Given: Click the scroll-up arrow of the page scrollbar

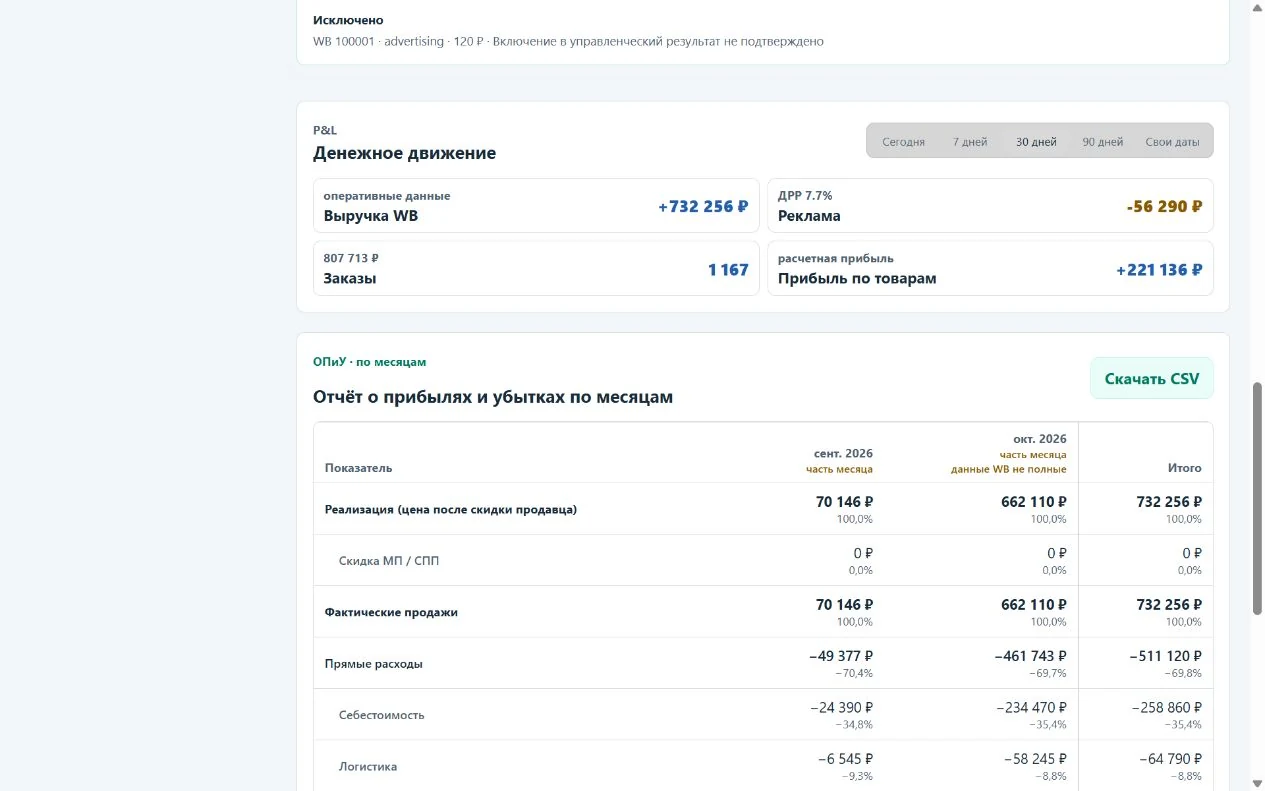Looking at the screenshot, I should tap(1257, 7).
